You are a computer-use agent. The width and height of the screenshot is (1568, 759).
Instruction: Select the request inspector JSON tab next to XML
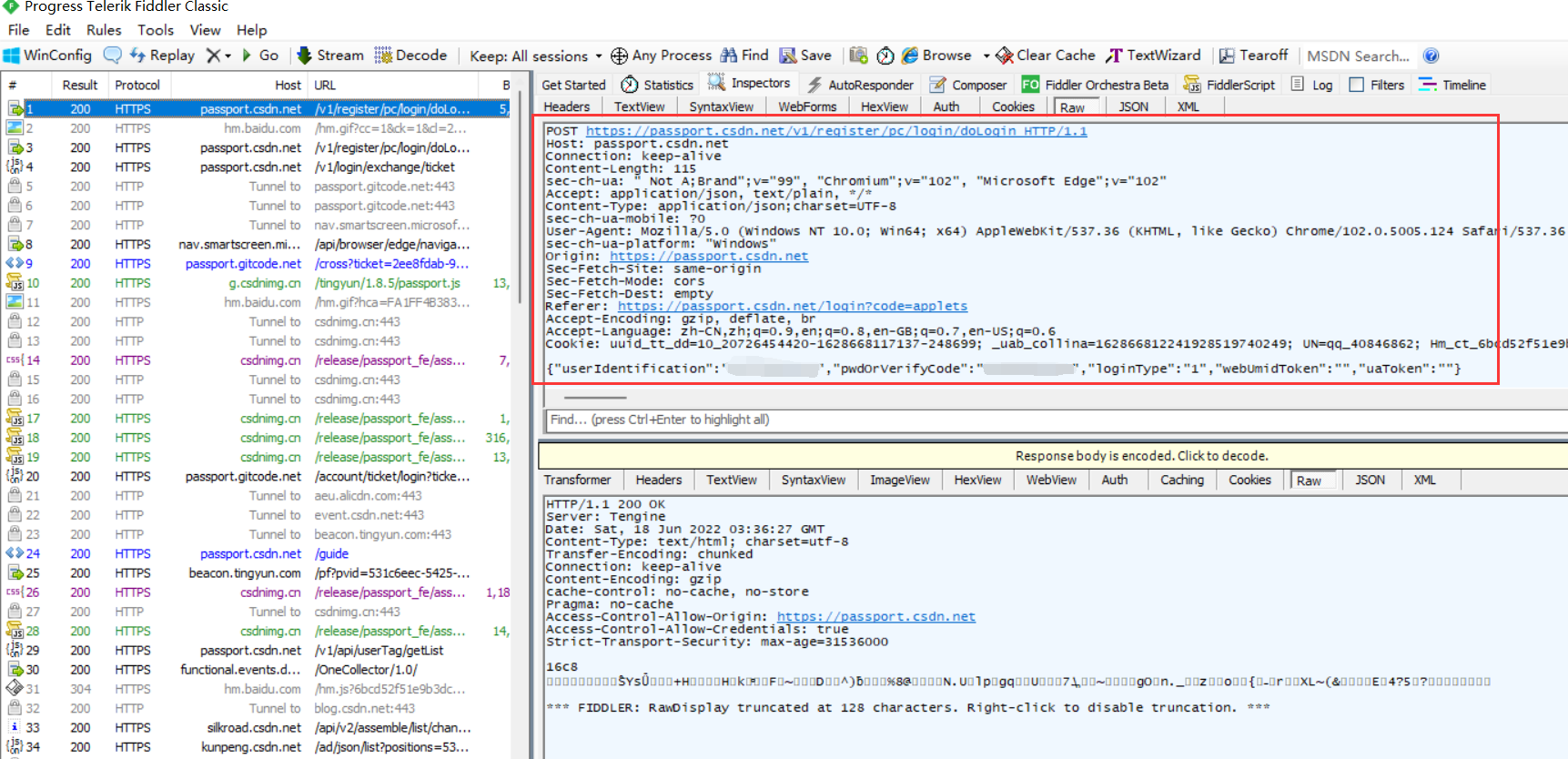pos(1133,106)
